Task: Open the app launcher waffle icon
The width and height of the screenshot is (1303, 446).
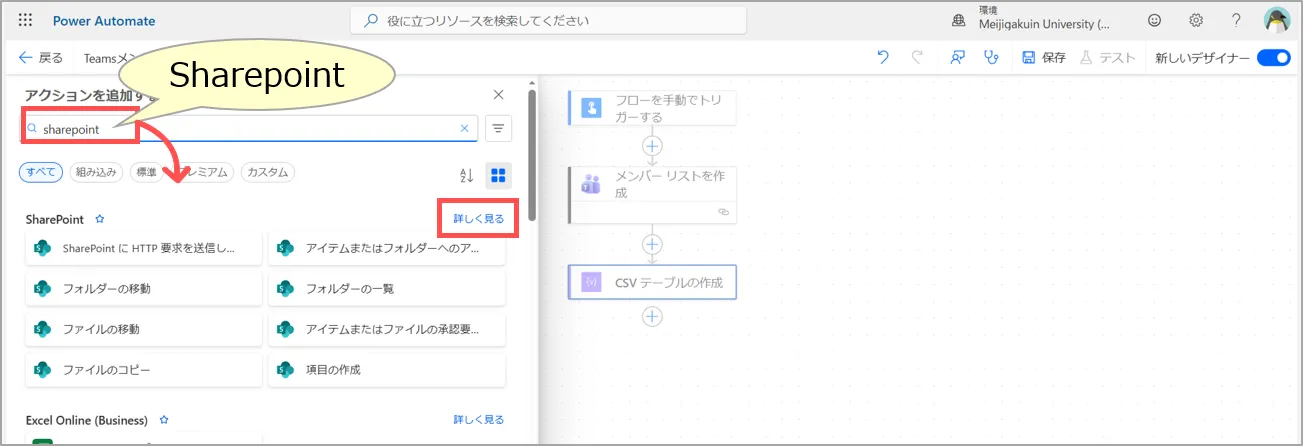Action: tap(25, 20)
